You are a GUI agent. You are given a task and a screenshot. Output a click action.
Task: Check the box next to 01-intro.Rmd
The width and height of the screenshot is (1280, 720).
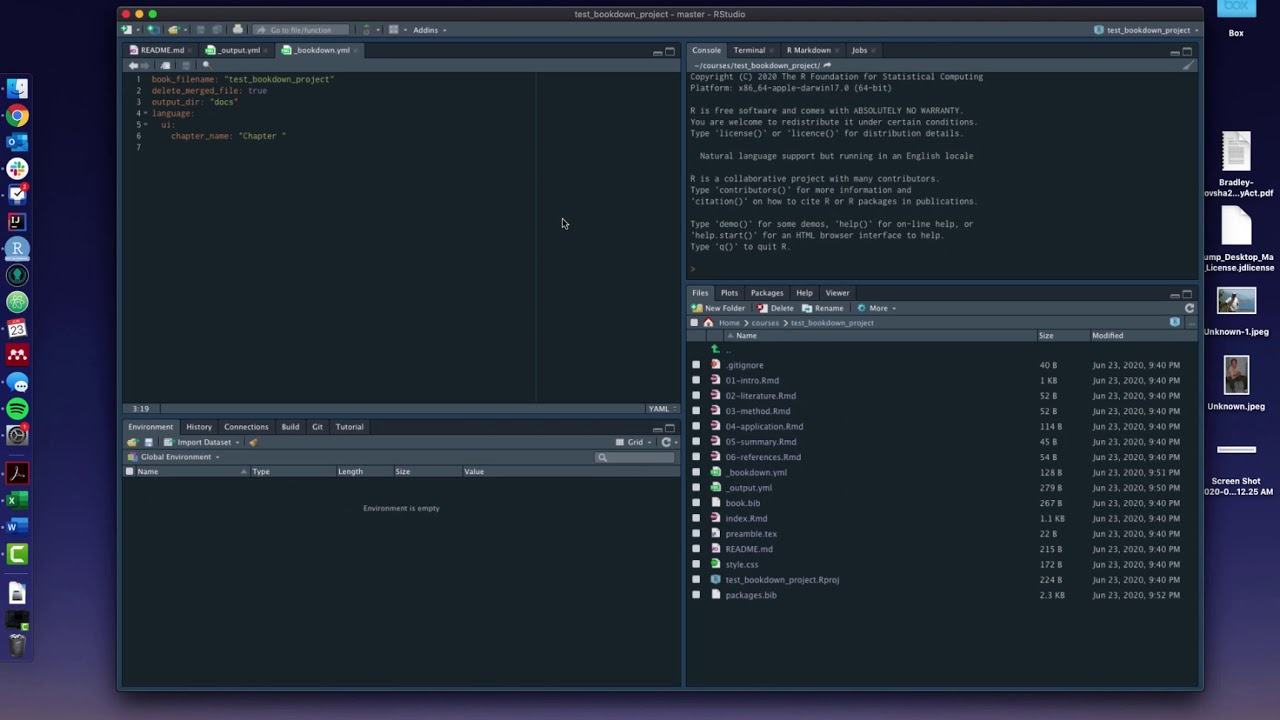696,380
